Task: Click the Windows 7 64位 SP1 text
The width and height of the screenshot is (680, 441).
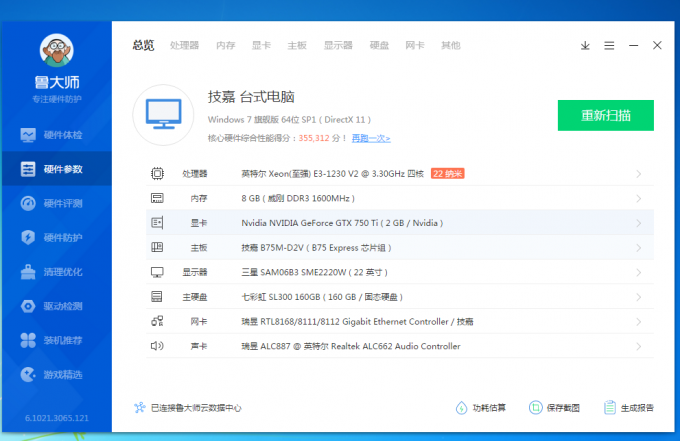Action: click(289, 119)
